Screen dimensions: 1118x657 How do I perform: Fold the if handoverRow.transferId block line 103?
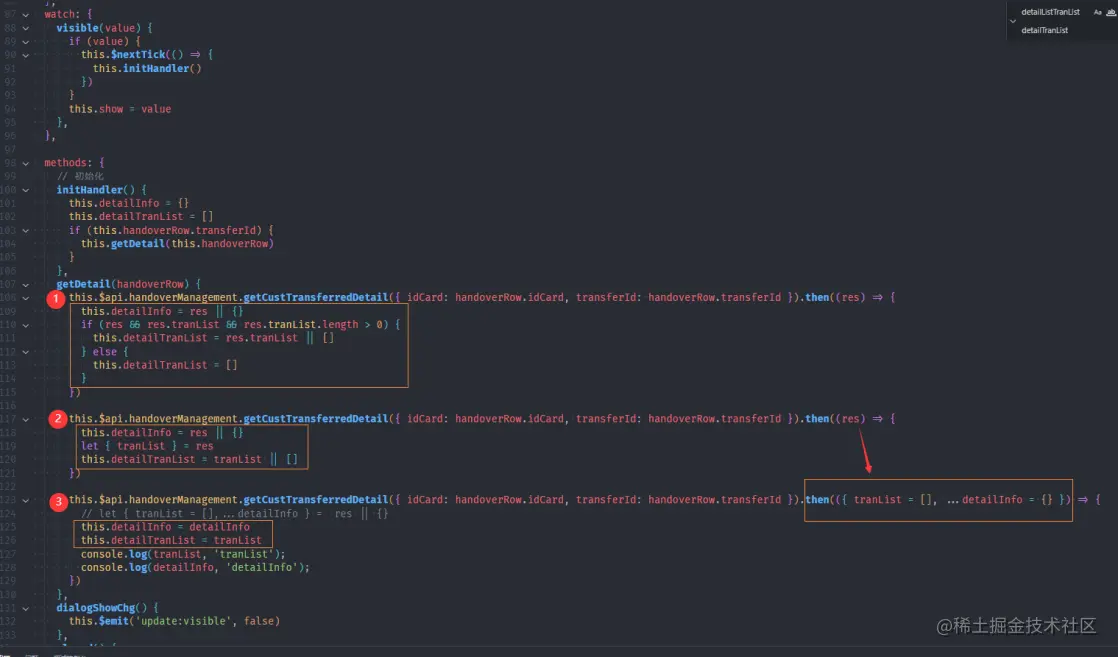tap(26, 230)
